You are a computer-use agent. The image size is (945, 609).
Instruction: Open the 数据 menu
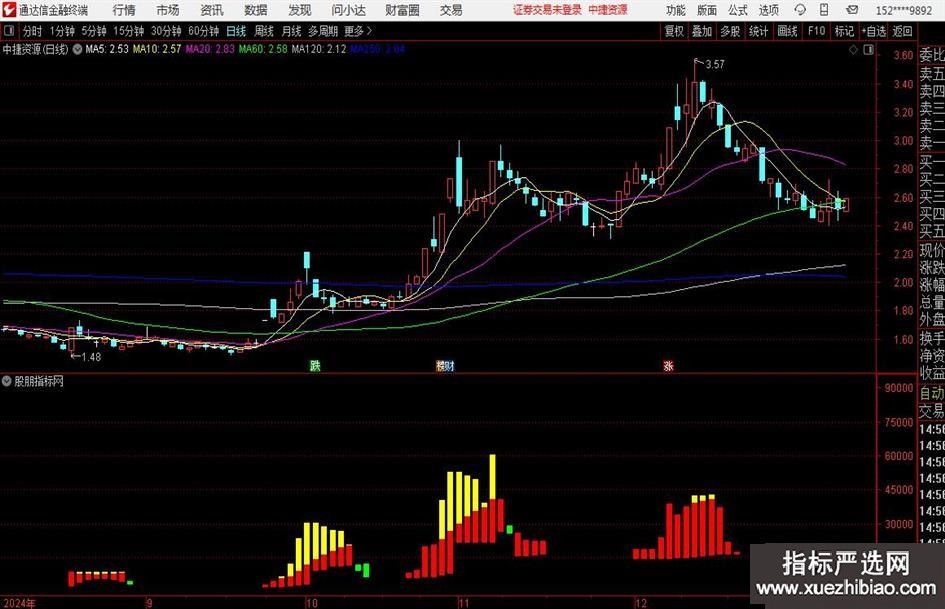256,10
